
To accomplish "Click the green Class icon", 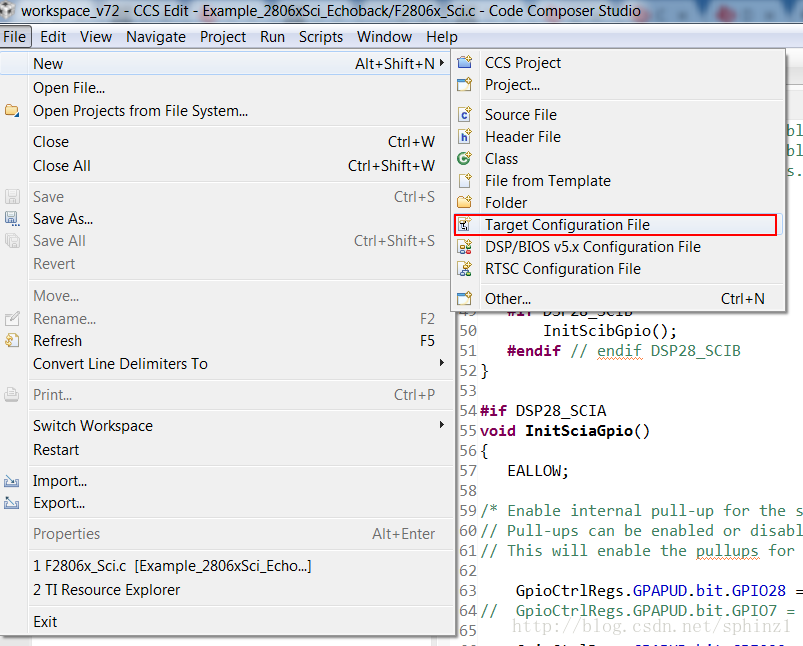I will 464,158.
